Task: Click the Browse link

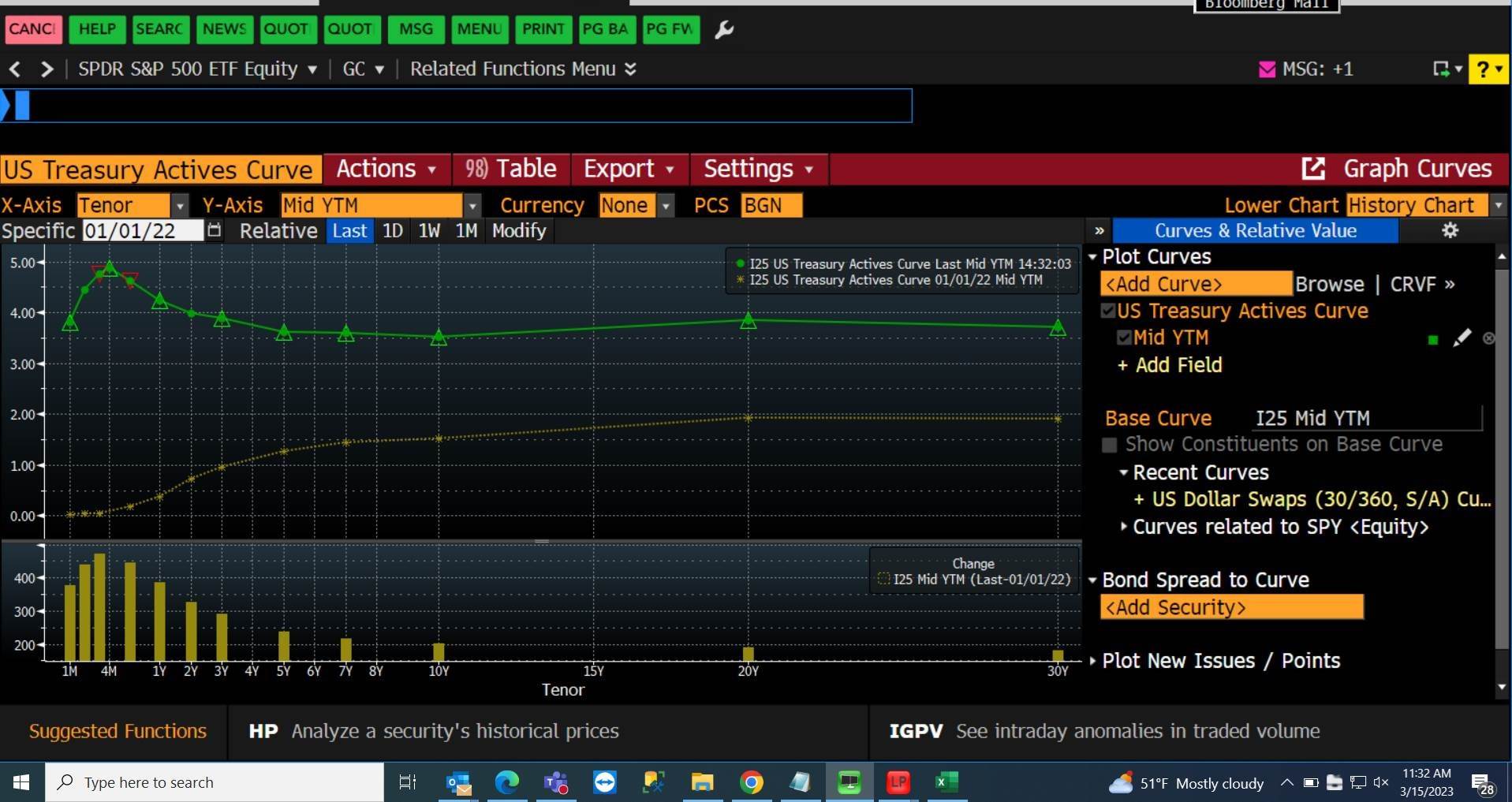Action: [1329, 284]
